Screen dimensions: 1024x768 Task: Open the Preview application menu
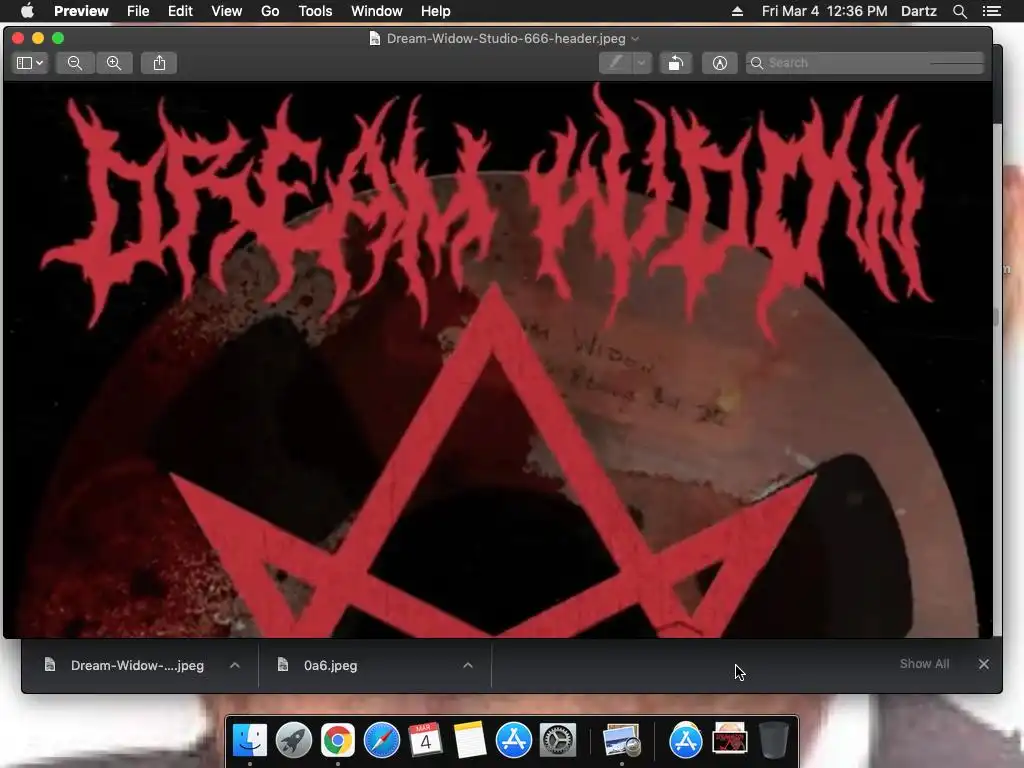click(81, 11)
